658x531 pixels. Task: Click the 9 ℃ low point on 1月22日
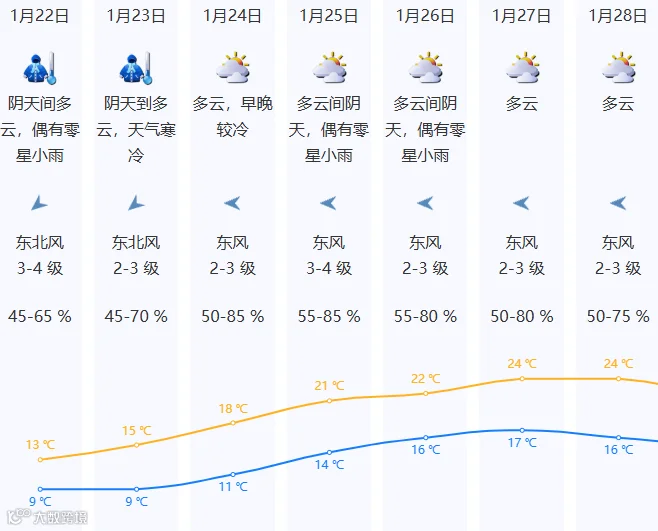(40, 489)
